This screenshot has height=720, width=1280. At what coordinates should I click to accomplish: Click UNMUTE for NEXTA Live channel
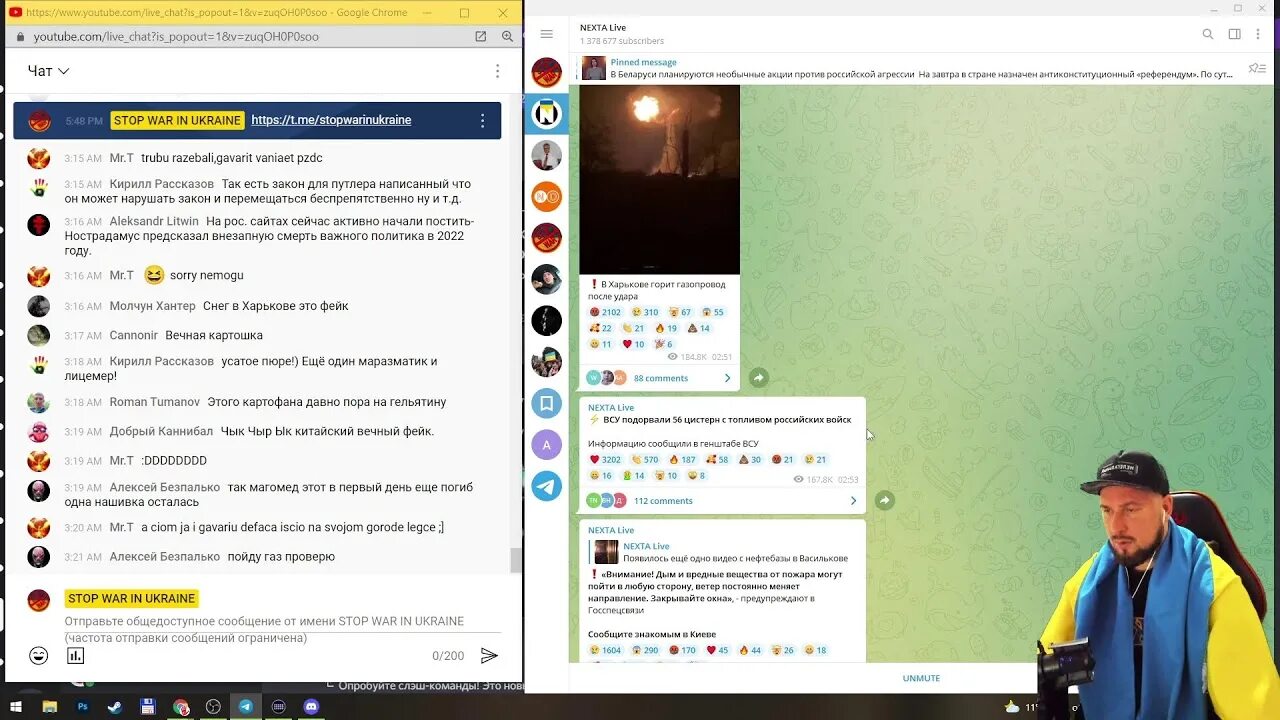point(921,678)
